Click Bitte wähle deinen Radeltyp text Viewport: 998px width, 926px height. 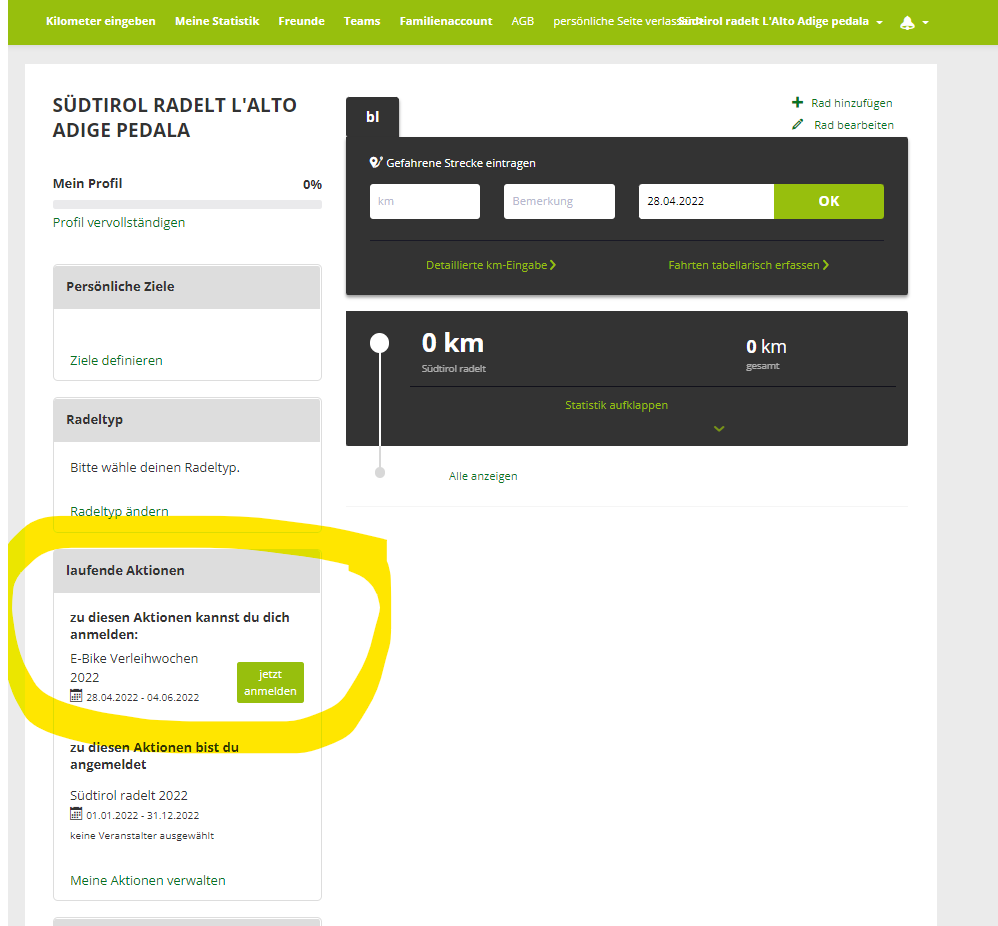coord(155,467)
